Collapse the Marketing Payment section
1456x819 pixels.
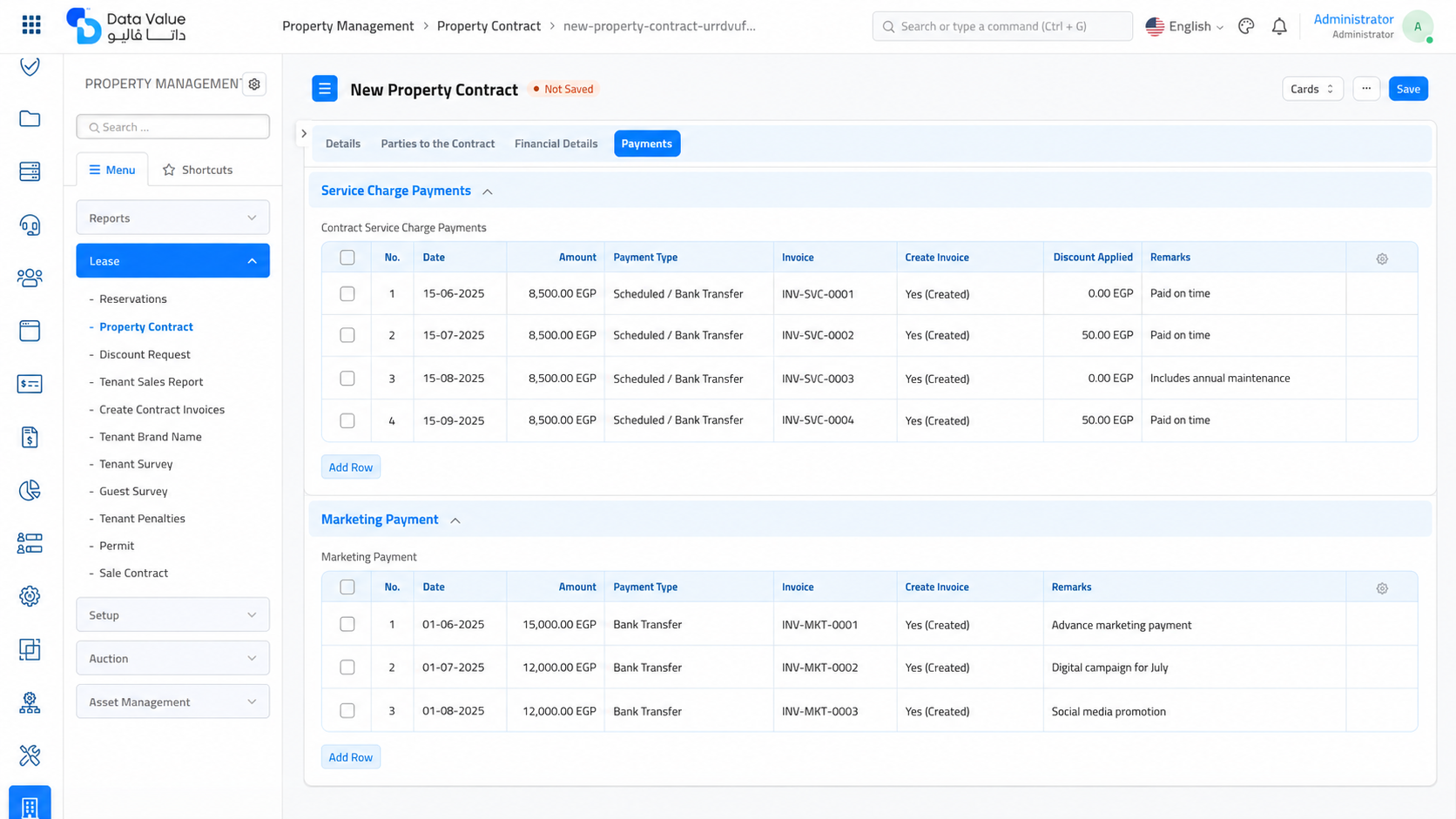[x=455, y=520]
